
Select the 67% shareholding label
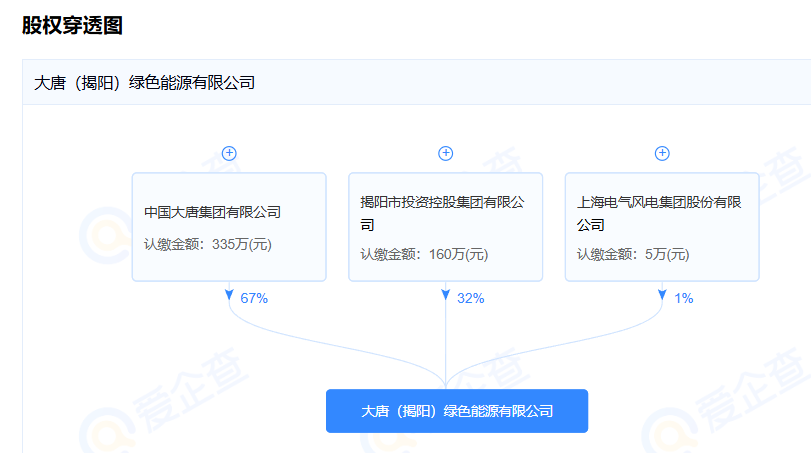click(x=254, y=298)
